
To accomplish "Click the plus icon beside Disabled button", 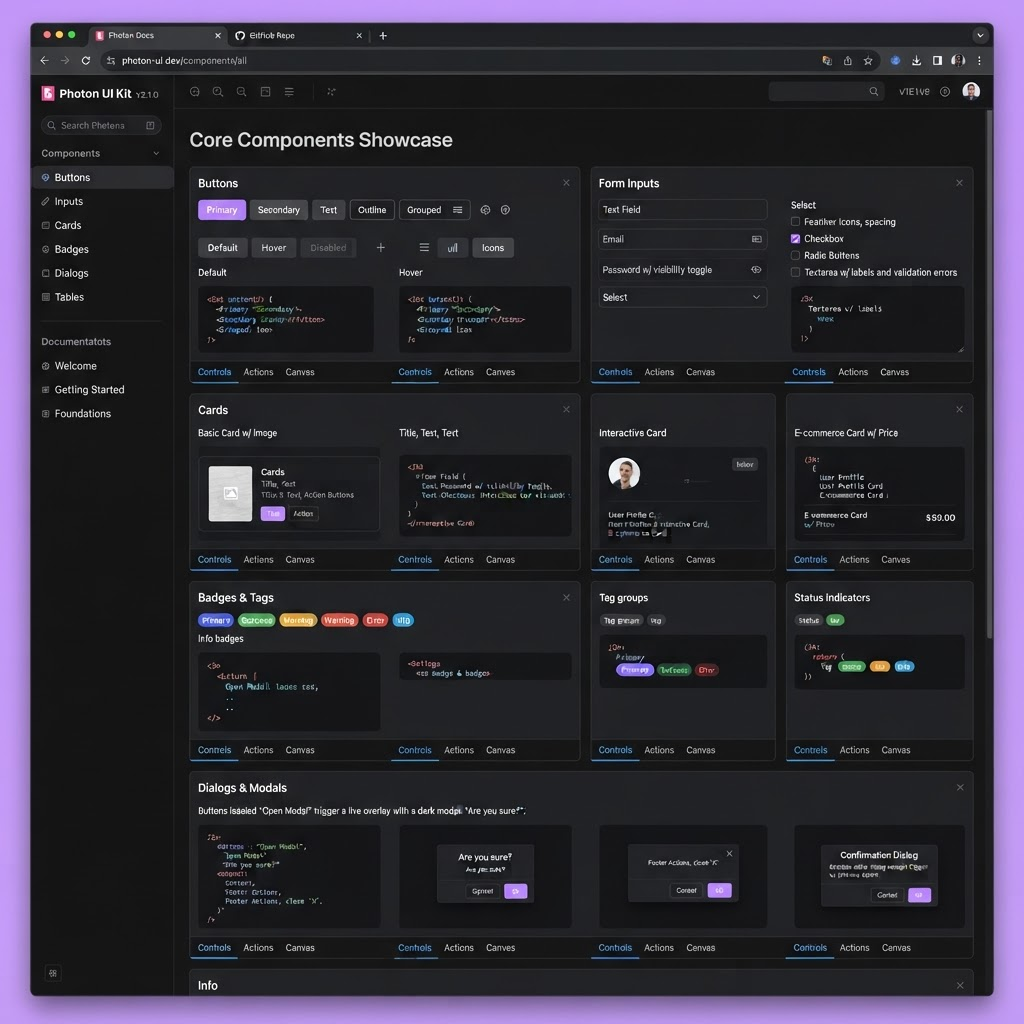I will [380, 248].
